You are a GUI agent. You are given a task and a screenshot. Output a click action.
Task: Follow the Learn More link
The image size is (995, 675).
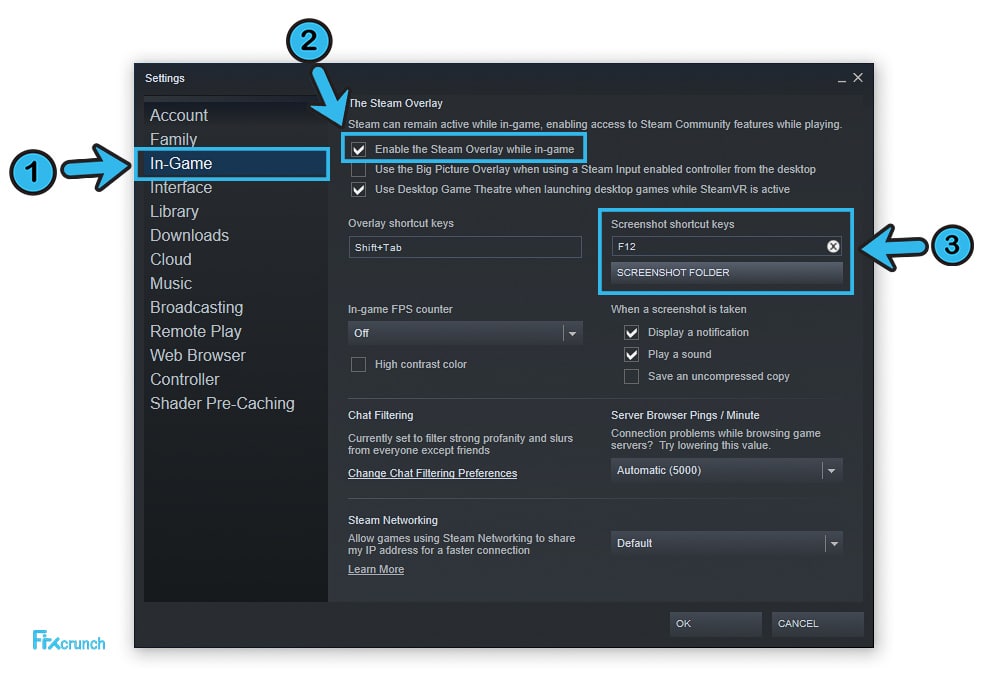click(x=376, y=570)
